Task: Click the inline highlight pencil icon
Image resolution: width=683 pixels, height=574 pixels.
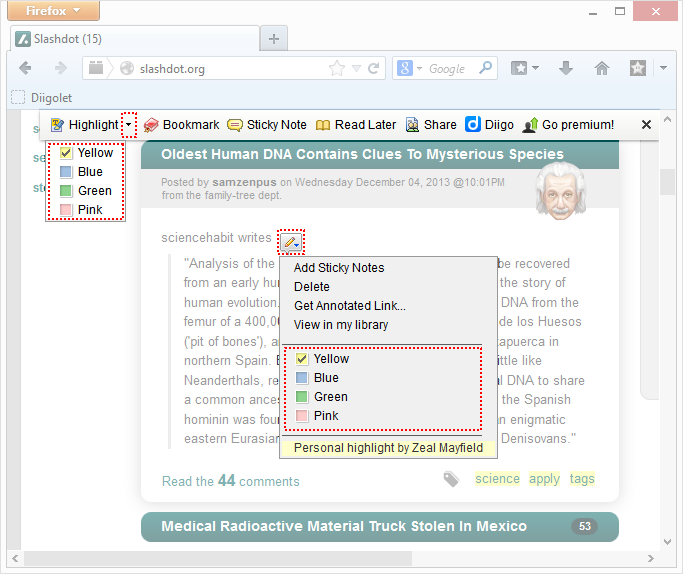Action: click(291, 242)
